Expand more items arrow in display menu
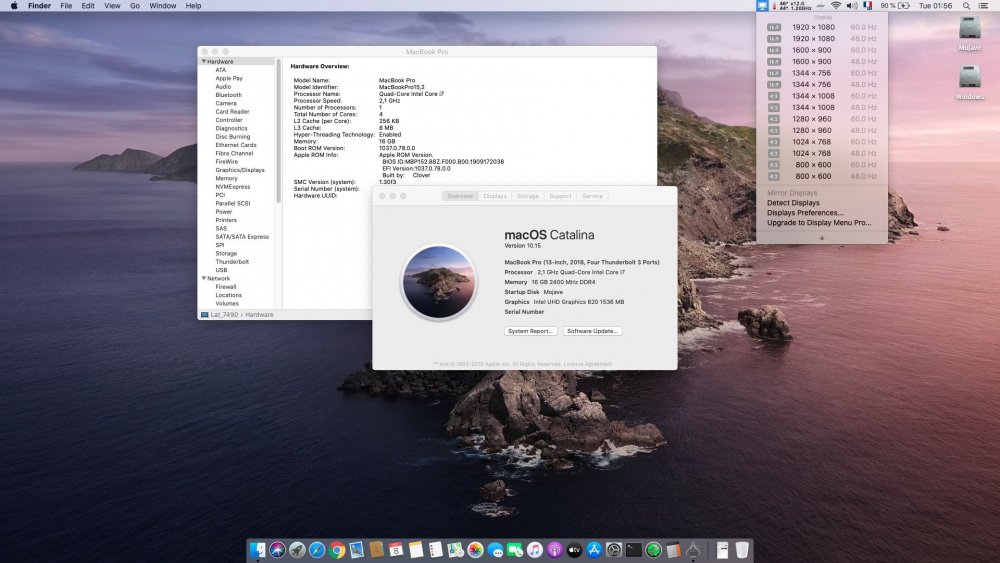Screen dimensions: 1000x563 pos(821,238)
